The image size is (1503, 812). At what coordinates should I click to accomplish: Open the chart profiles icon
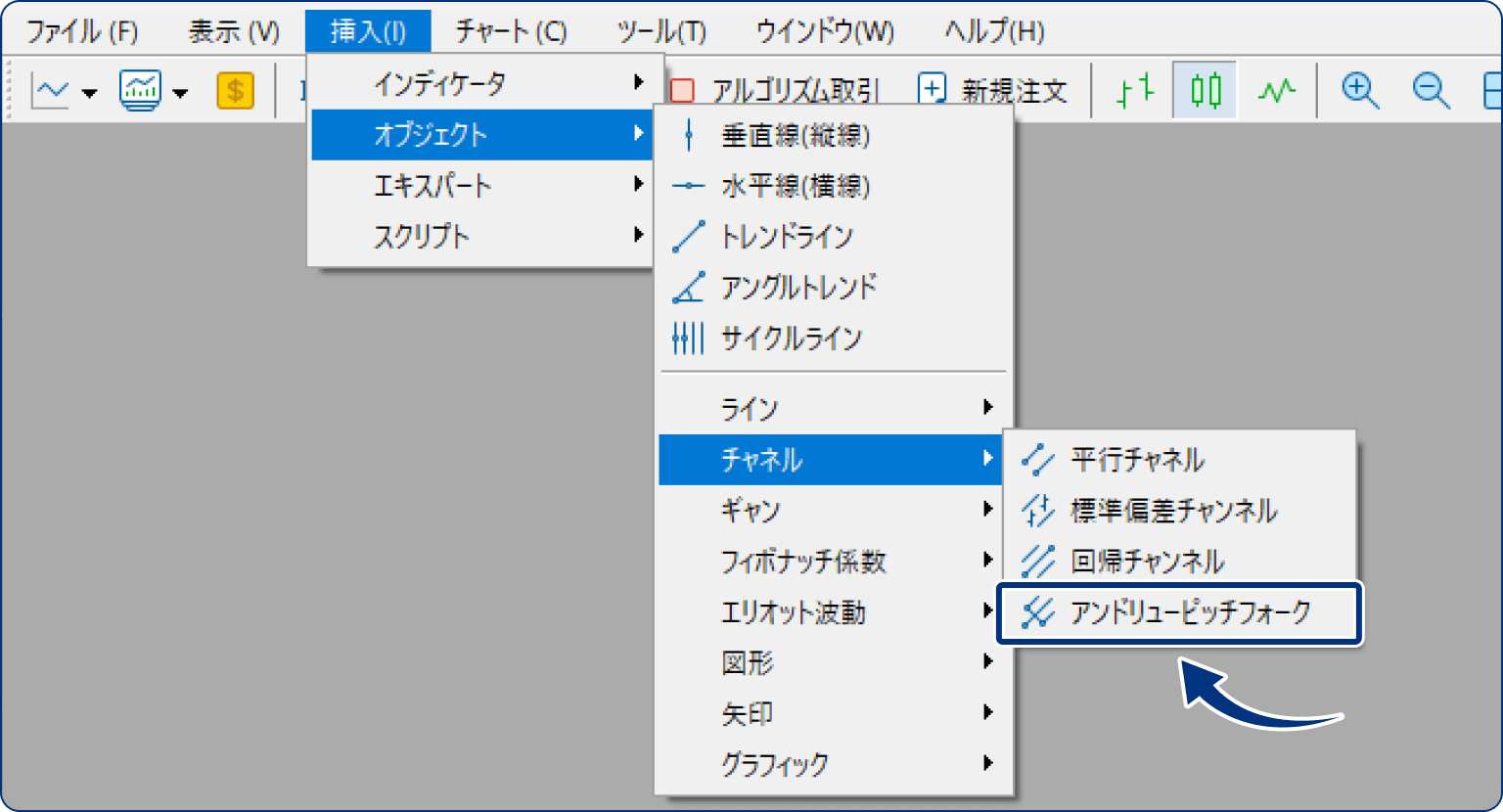tap(142, 89)
